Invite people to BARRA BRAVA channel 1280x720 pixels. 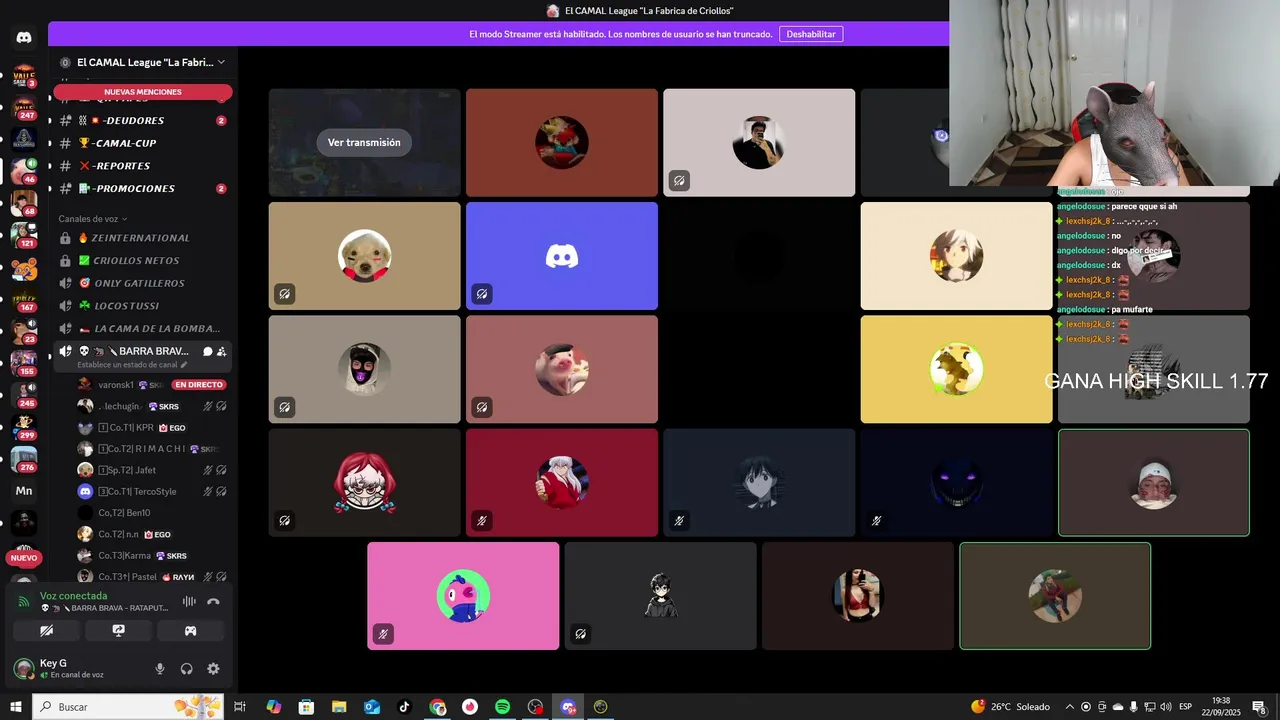(221, 351)
